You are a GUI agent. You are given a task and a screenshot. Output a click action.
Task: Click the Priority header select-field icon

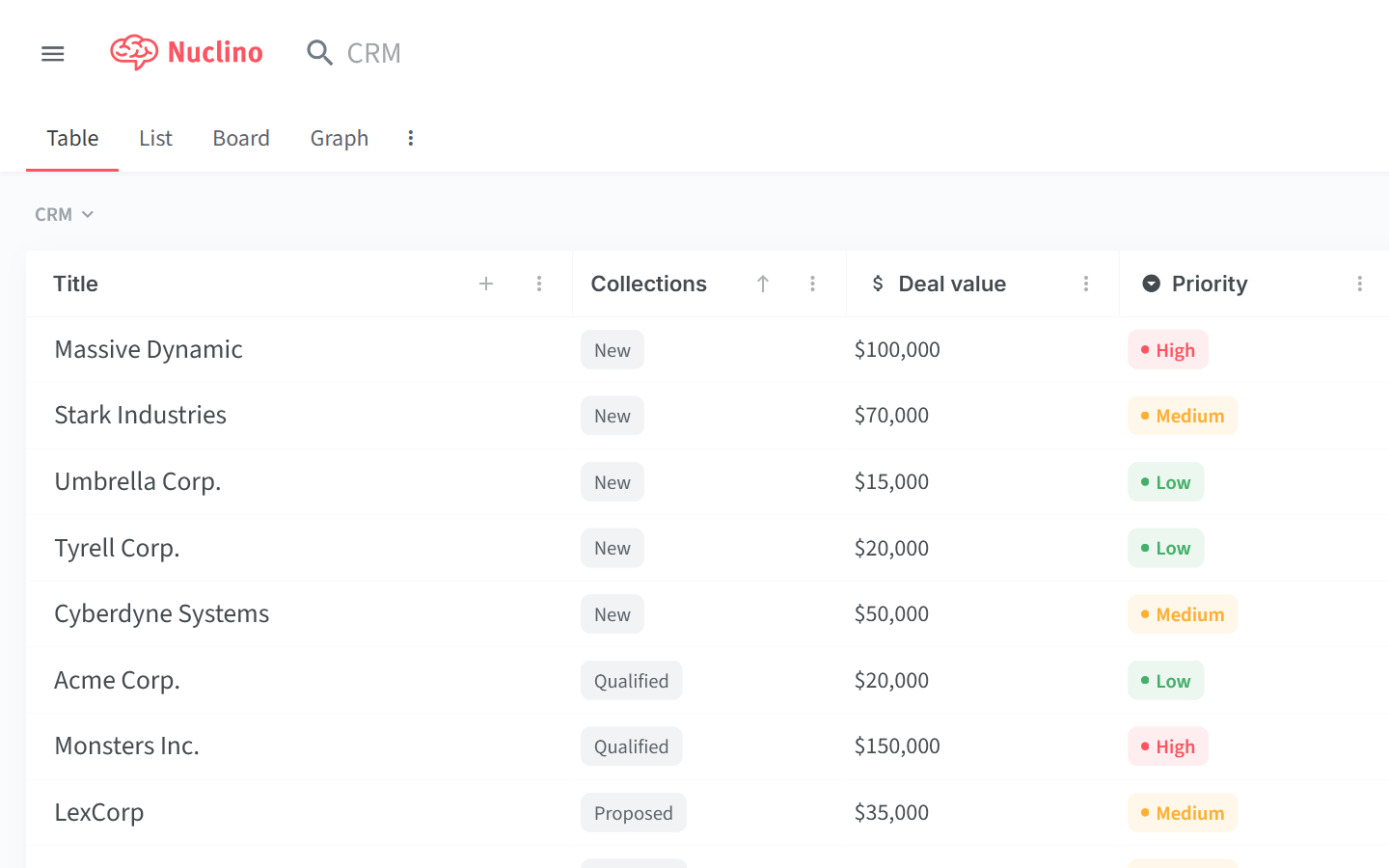tap(1151, 284)
